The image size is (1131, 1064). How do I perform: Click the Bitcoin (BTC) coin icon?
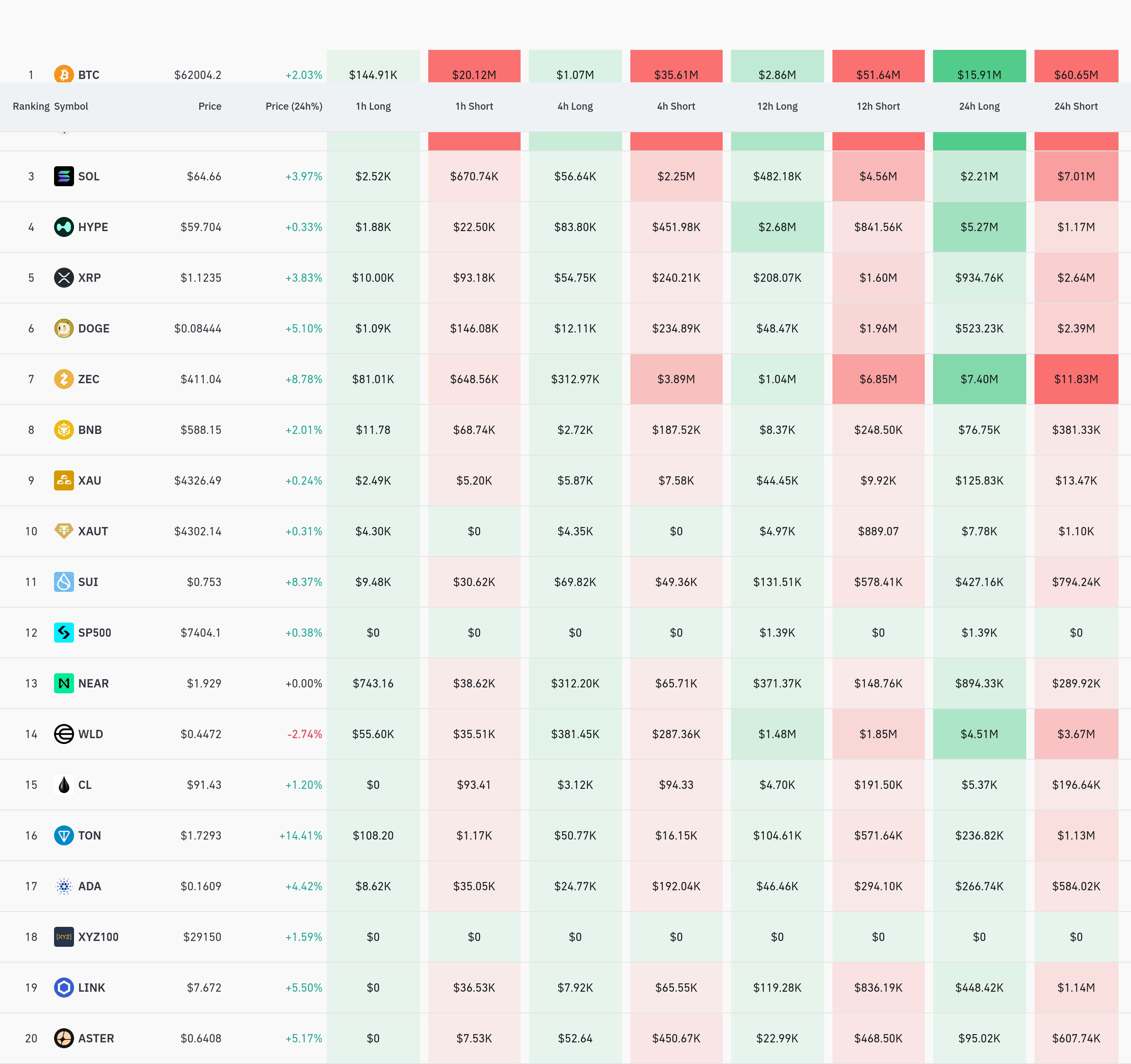[64, 74]
